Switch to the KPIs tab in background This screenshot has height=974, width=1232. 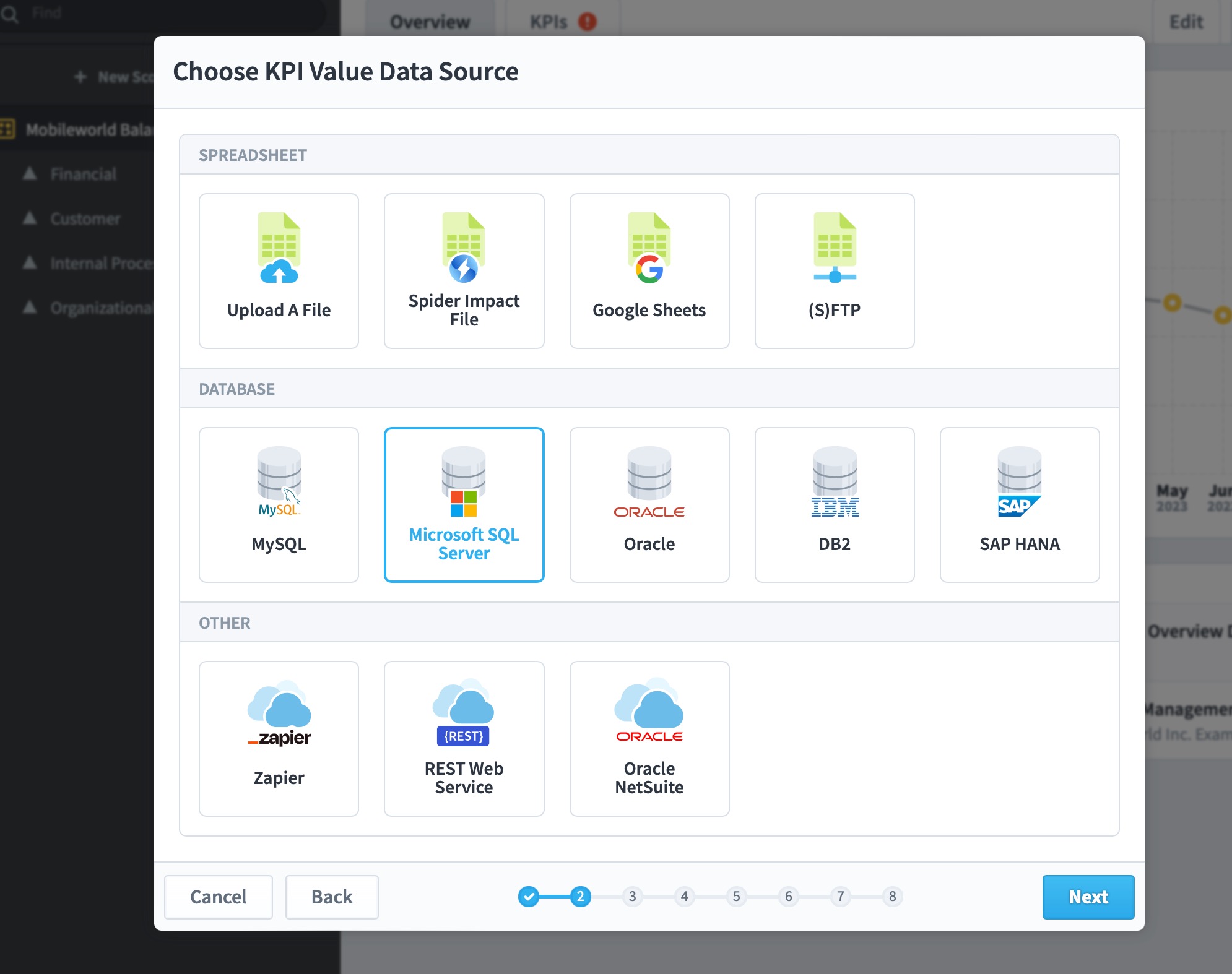pos(562,22)
